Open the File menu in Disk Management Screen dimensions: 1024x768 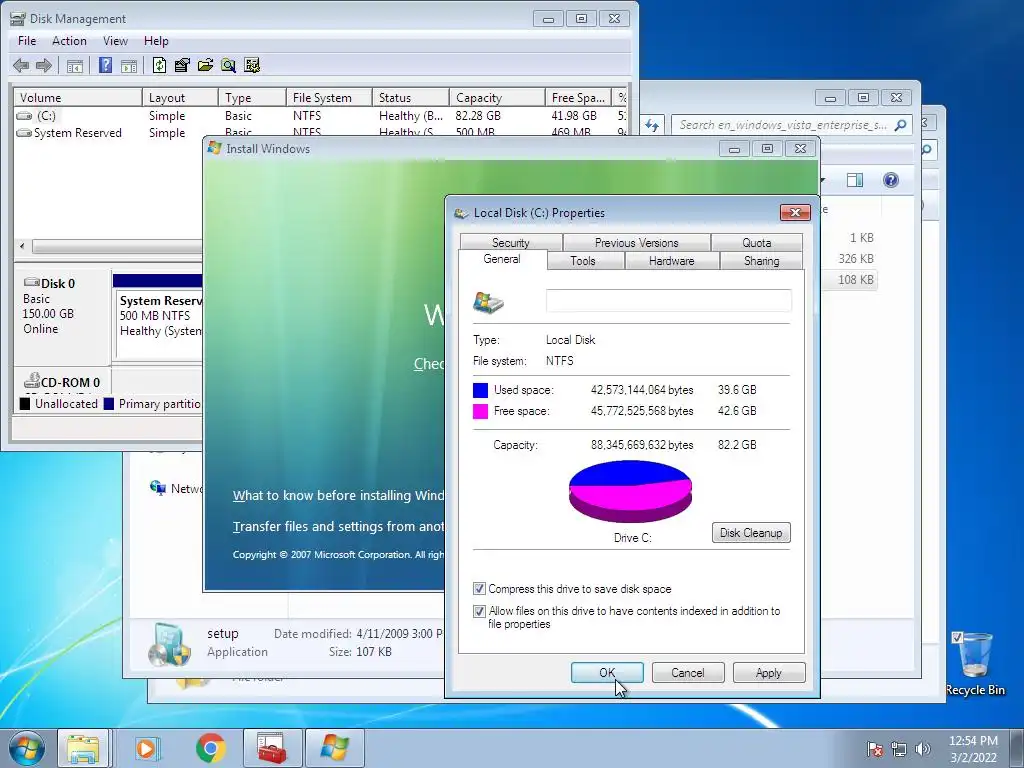(27, 40)
